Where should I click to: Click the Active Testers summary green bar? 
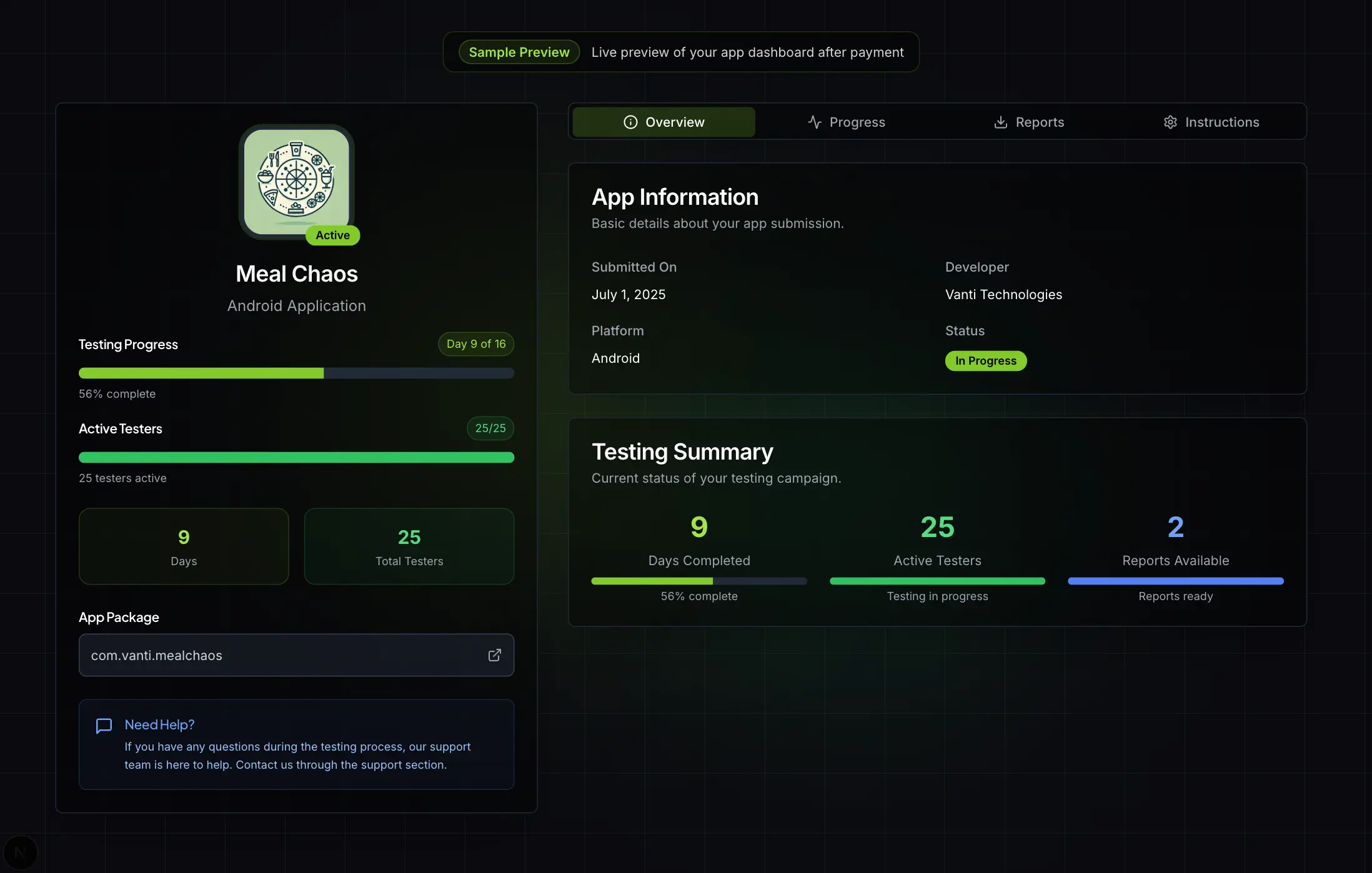pyautogui.click(x=937, y=581)
